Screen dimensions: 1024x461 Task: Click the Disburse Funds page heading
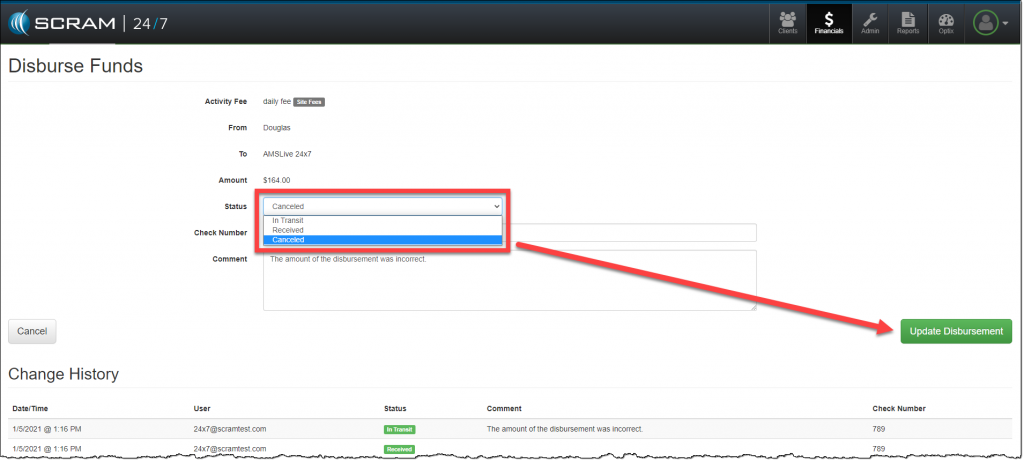[75, 66]
